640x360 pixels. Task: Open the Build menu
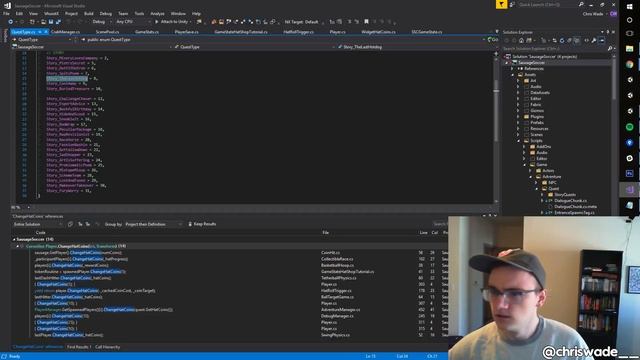(89, 13)
